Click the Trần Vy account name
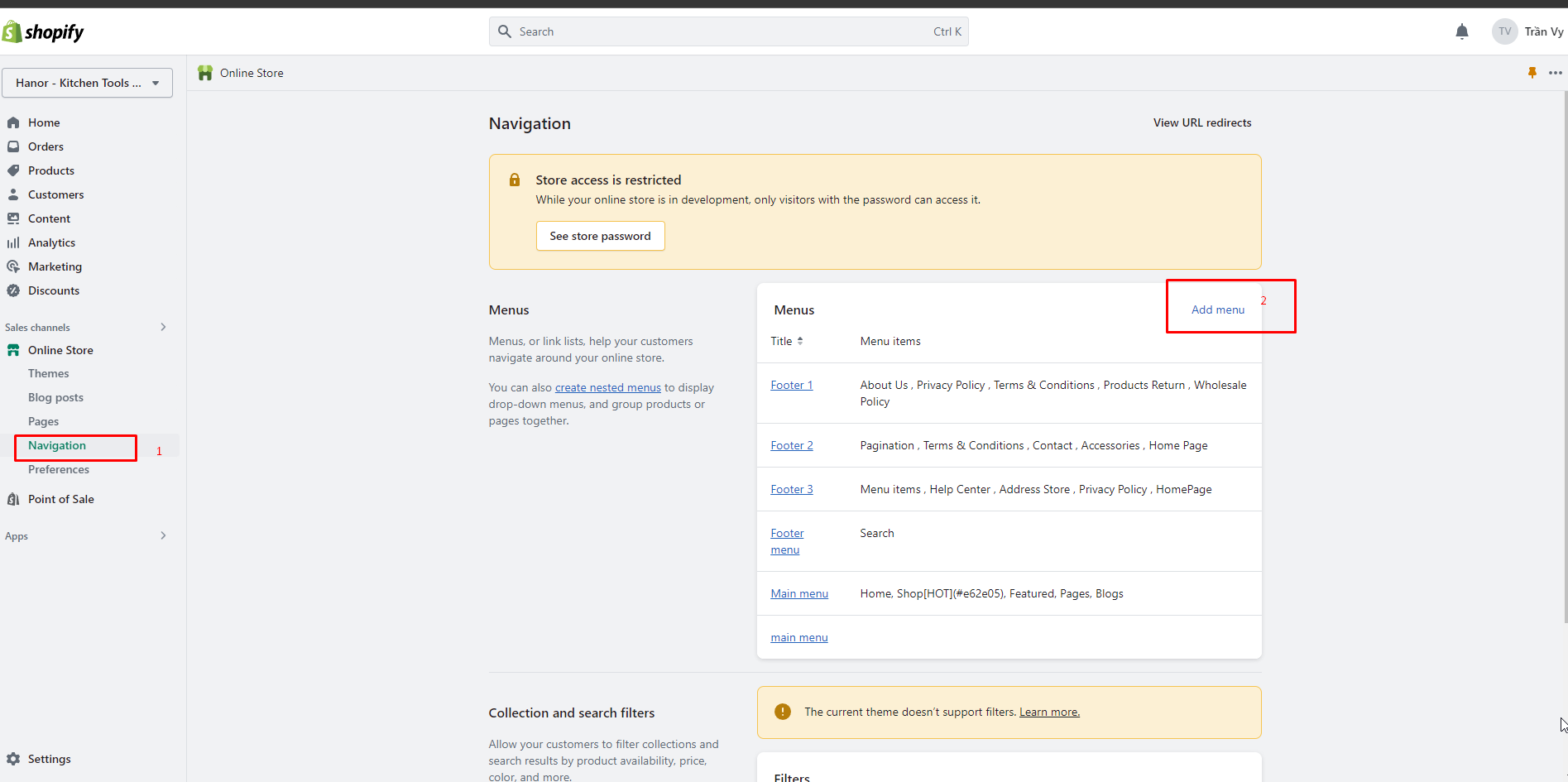 pyautogui.click(x=1544, y=31)
